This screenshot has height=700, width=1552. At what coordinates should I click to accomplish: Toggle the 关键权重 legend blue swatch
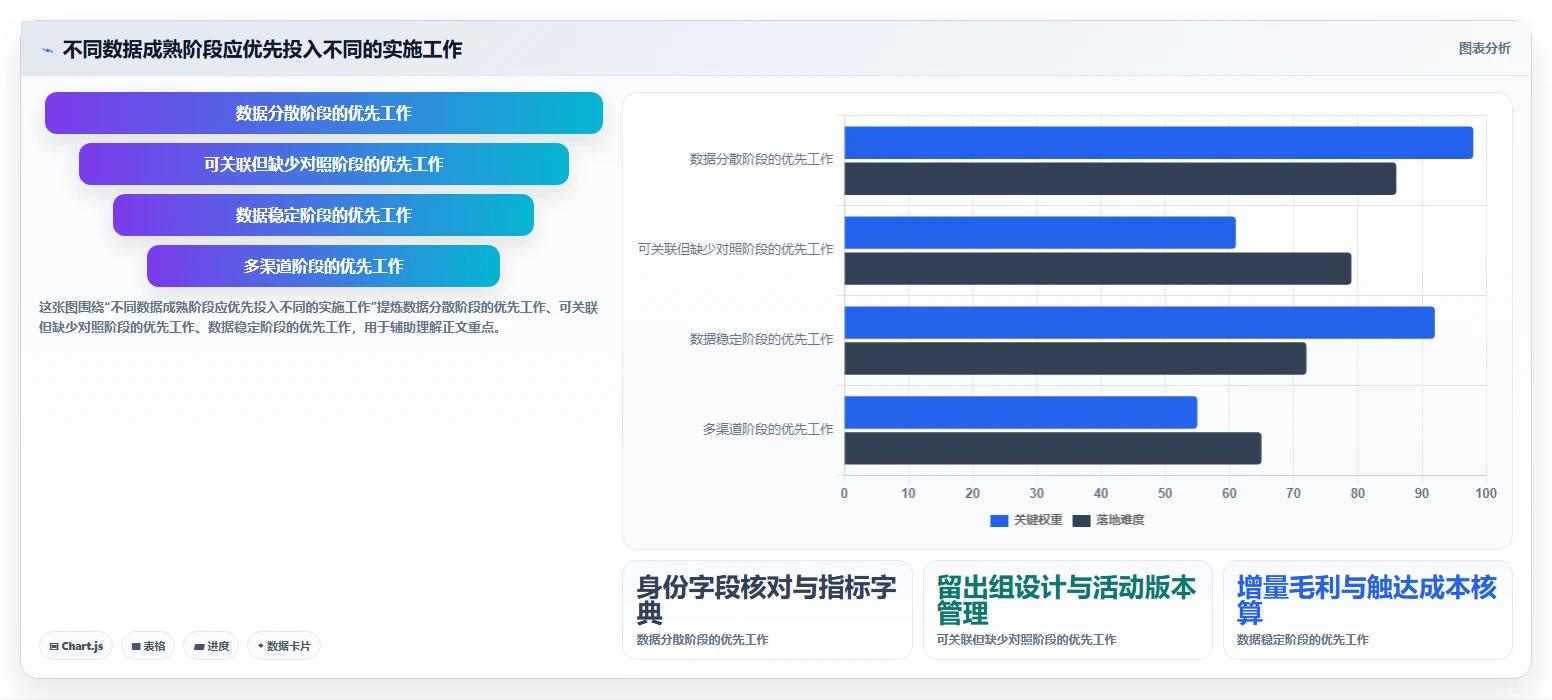pyautogui.click(x=999, y=521)
